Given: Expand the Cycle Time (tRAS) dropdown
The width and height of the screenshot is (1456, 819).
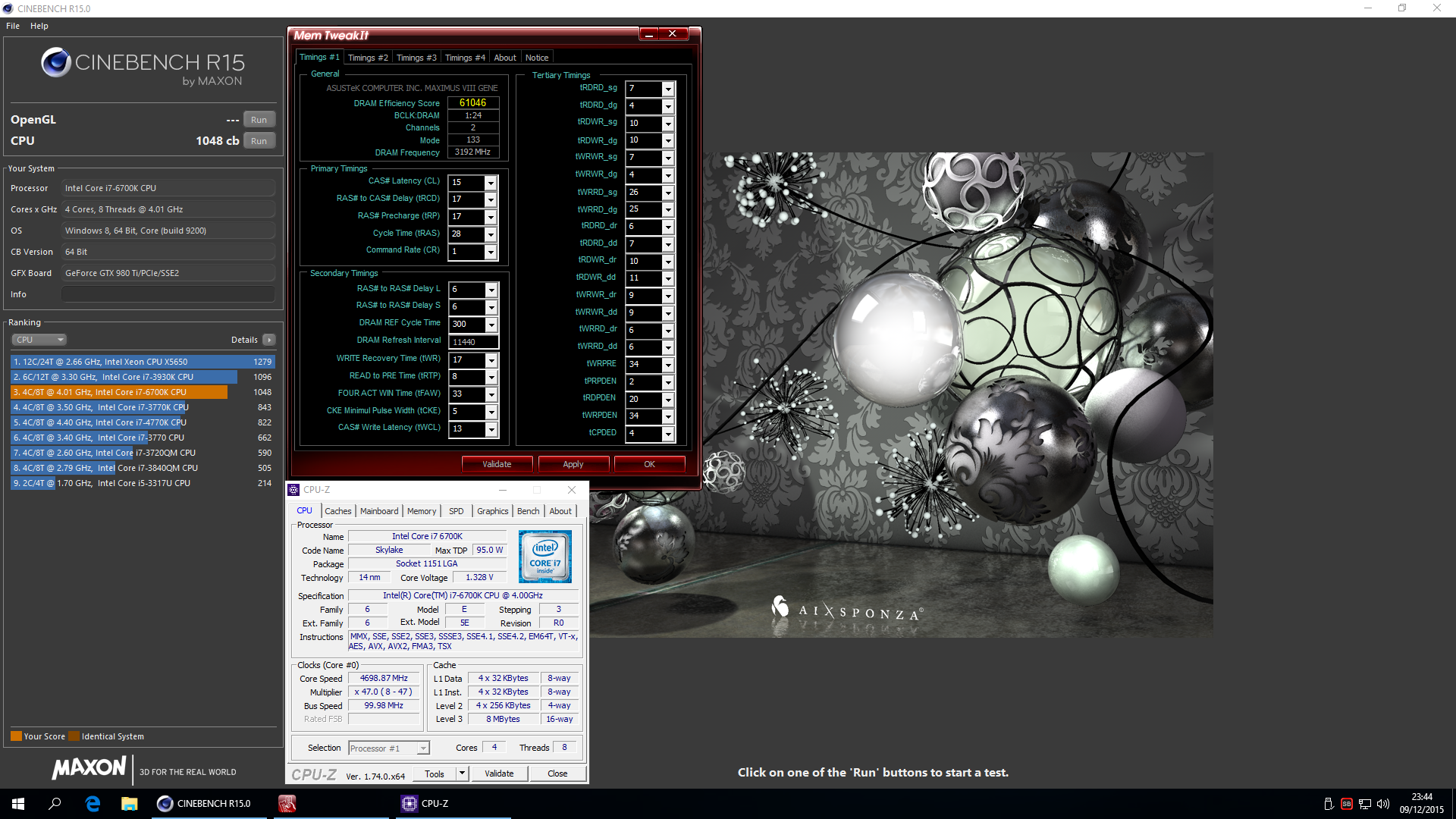Looking at the screenshot, I should (491, 234).
